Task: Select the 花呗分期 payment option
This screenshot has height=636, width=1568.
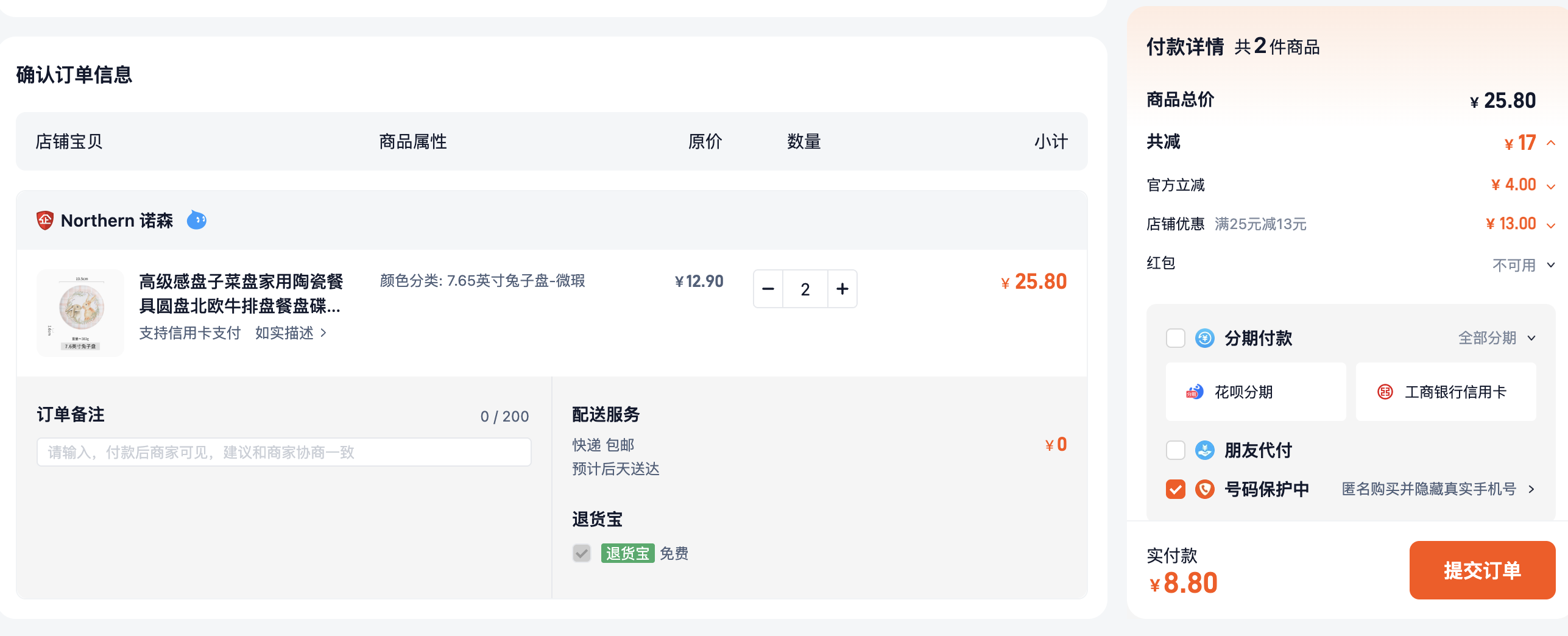Action: [x=1255, y=392]
